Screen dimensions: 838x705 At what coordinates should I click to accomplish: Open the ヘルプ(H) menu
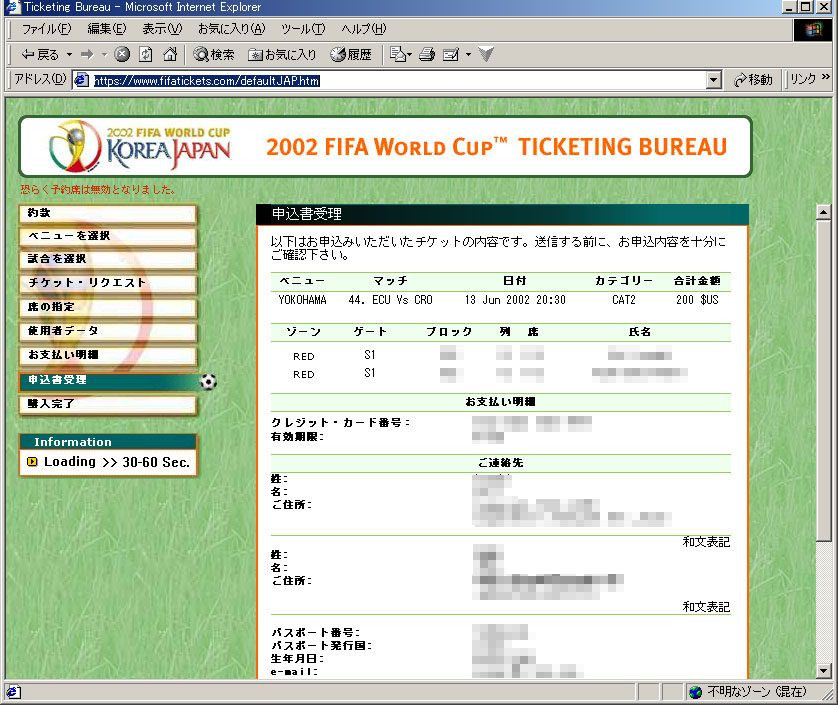[363, 29]
